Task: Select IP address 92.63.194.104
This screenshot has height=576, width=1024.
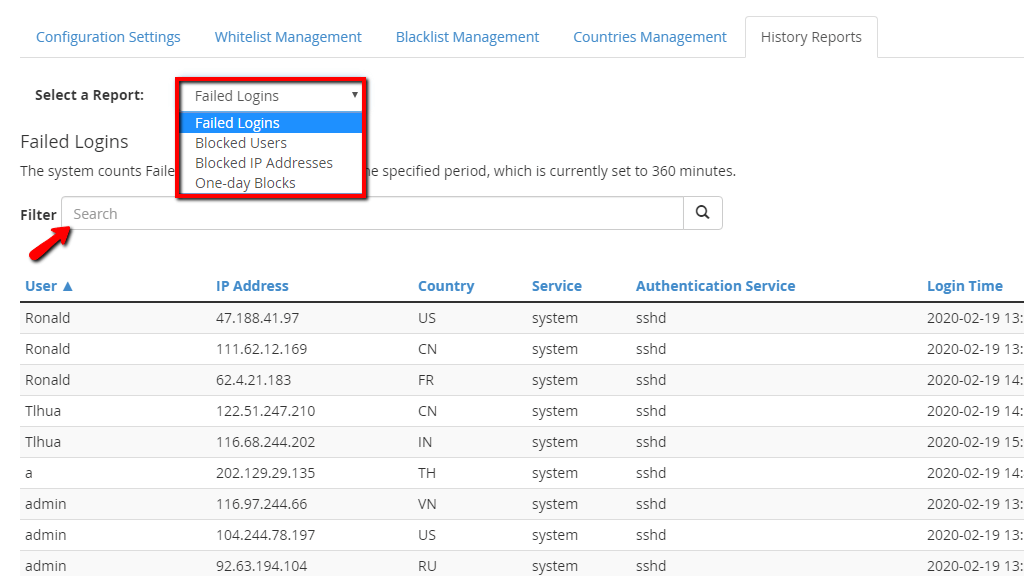Action: [261, 566]
